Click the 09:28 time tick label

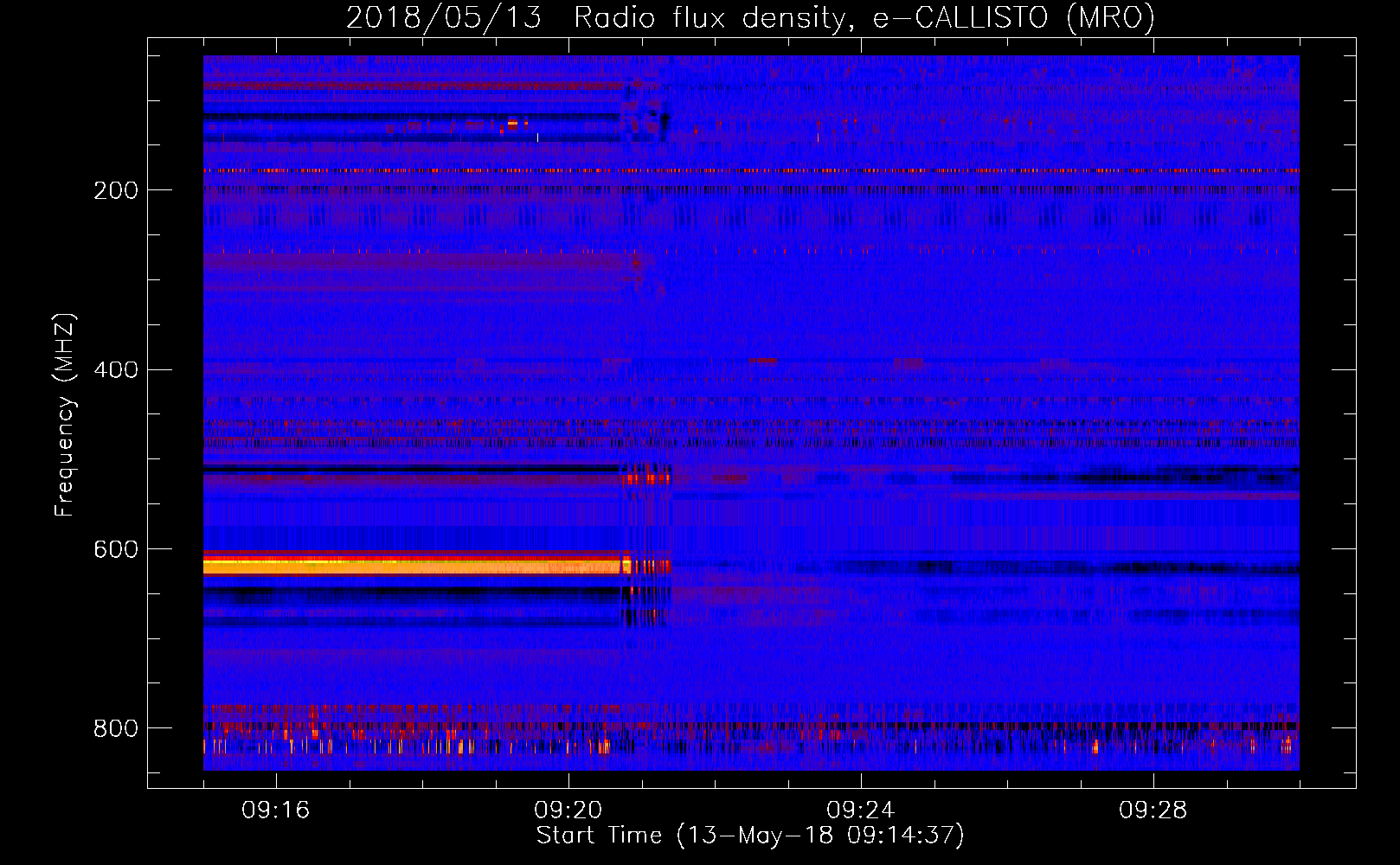(1153, 811)
